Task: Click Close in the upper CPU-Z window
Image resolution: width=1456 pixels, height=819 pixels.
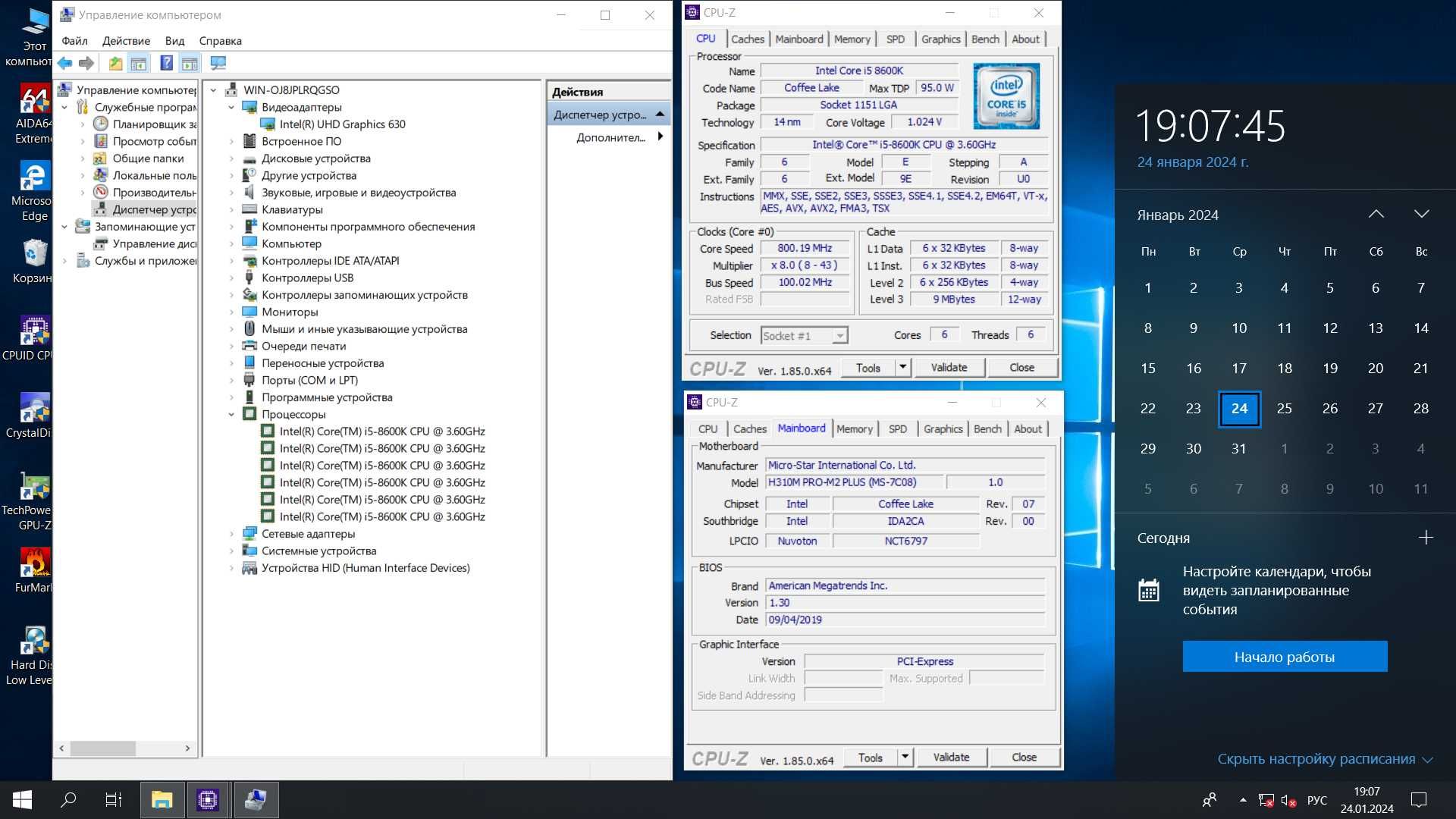Action: [1021, 367]
